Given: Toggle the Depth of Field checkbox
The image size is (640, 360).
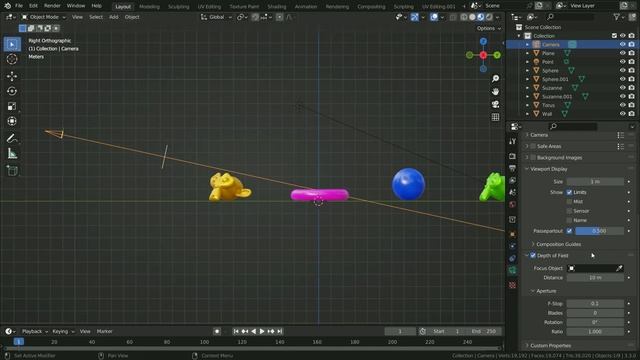Looking at the screenshot, I should tap(533, 256).
